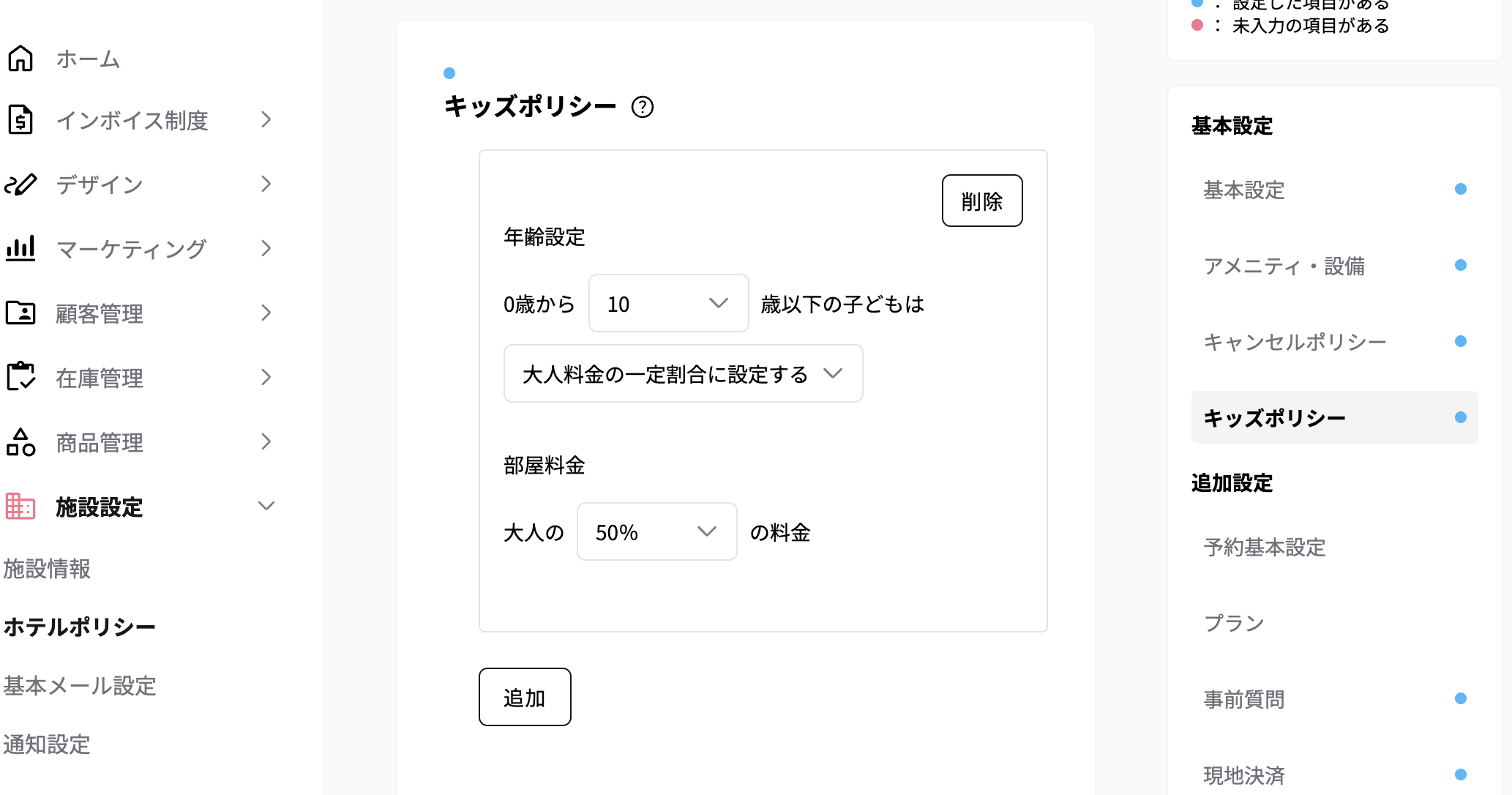Image resolution: width=1512 pixels, height=795 pixels.
Task: Open 顧客管理 using its contact card icon
Action: tap(21, 313)
